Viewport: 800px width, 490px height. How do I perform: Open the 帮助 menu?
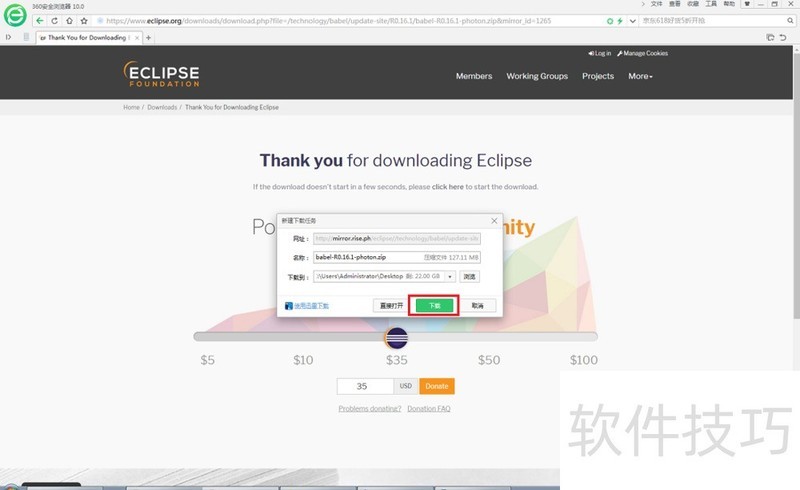click(x=729, y=4)
